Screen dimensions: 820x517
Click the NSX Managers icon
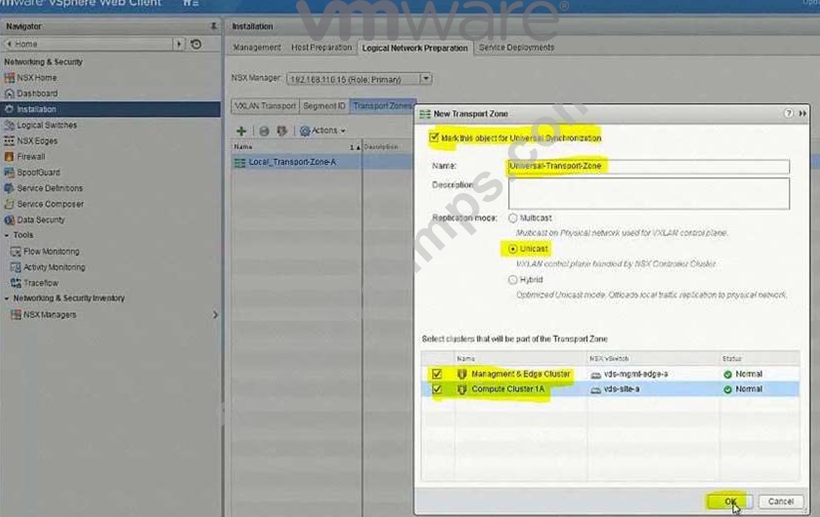pos(16,315)
